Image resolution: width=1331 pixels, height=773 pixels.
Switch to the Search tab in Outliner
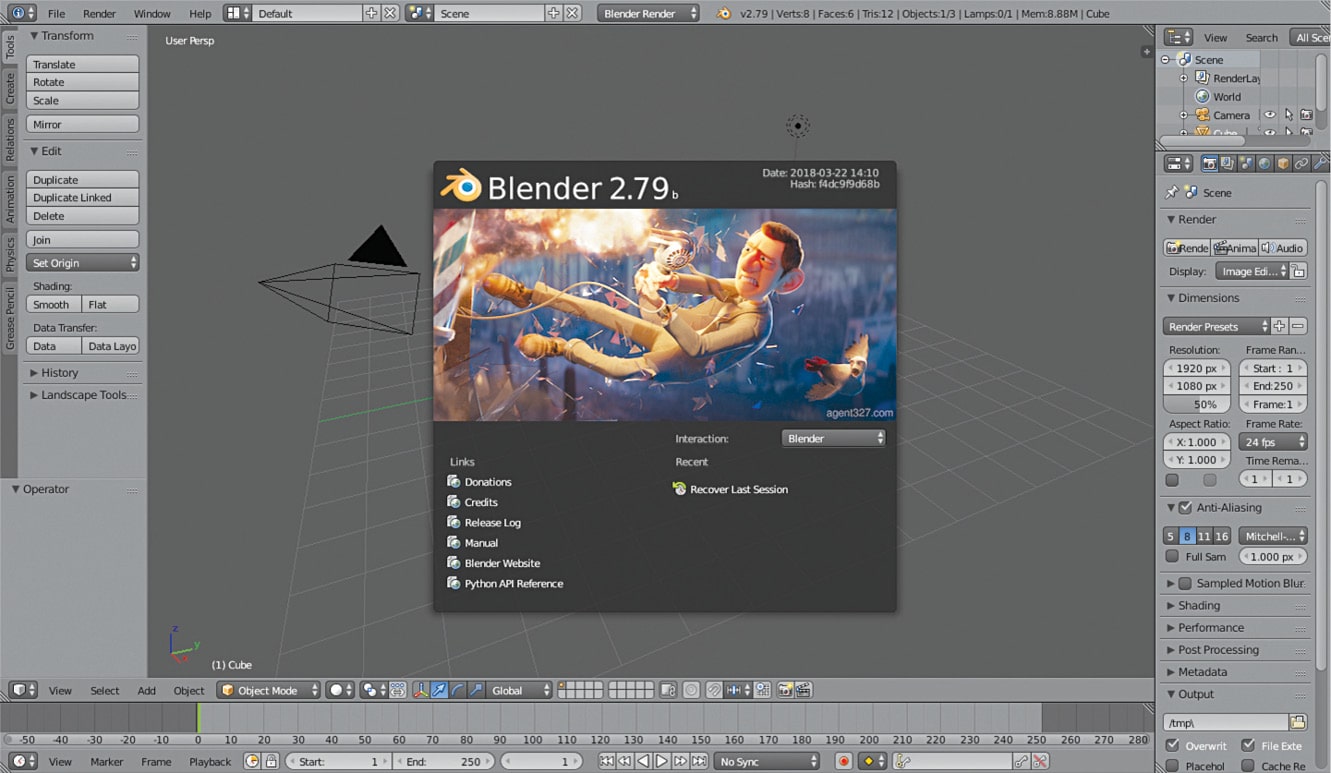click(1261, 37)
